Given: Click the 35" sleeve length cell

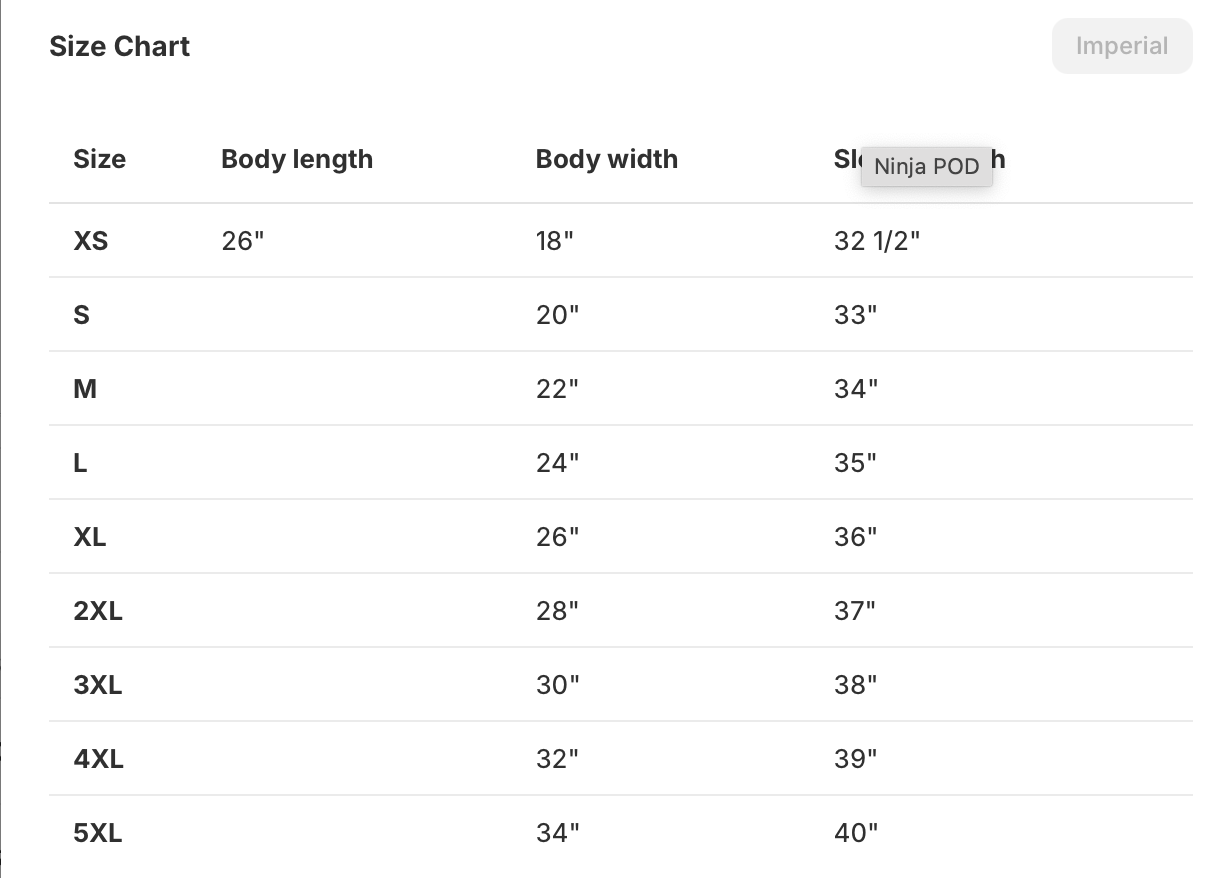Looking at the screenshot, I should pos(855,463).
